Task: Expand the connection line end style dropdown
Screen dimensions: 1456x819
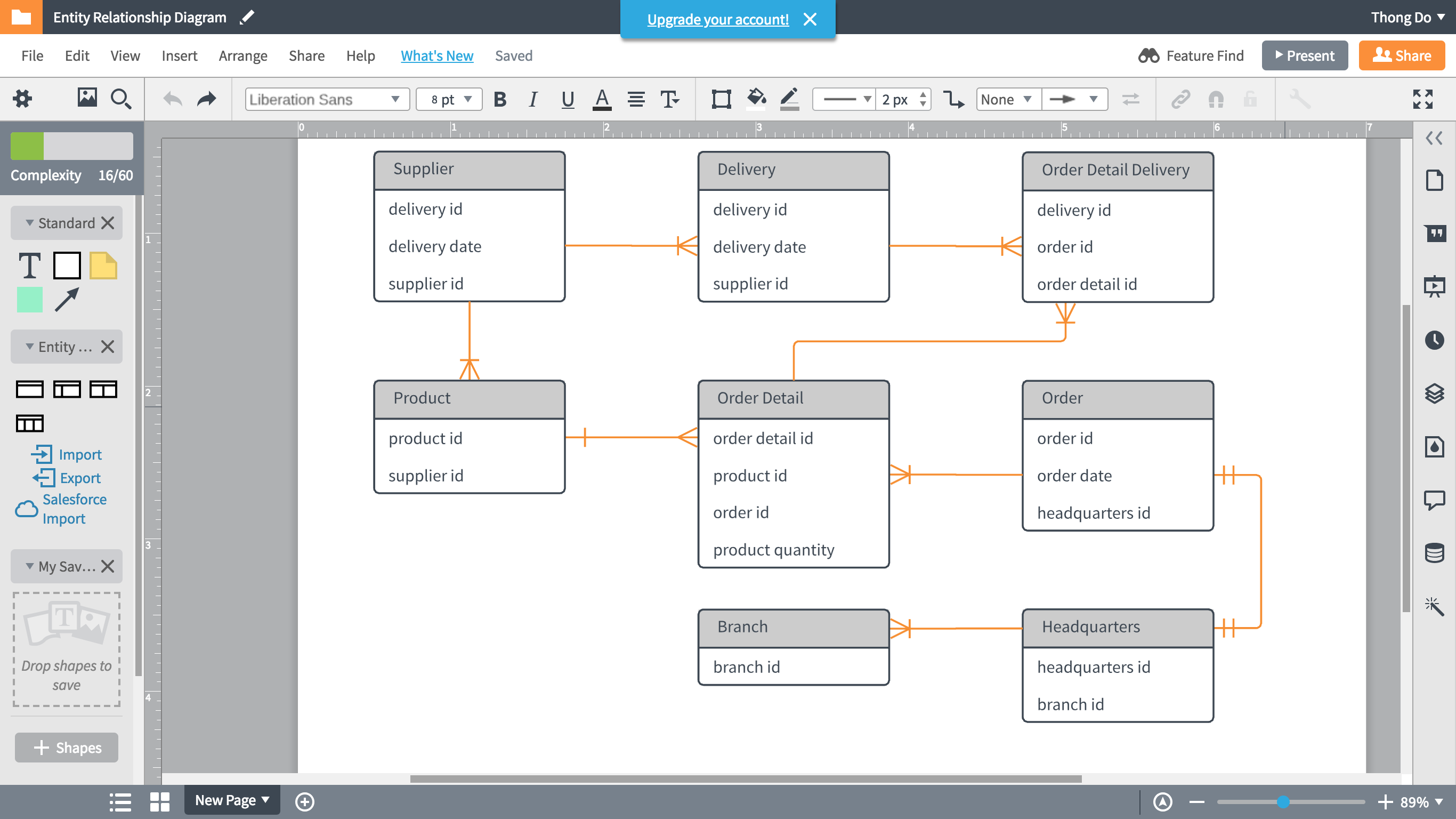Action: [x=1093, y=98]
